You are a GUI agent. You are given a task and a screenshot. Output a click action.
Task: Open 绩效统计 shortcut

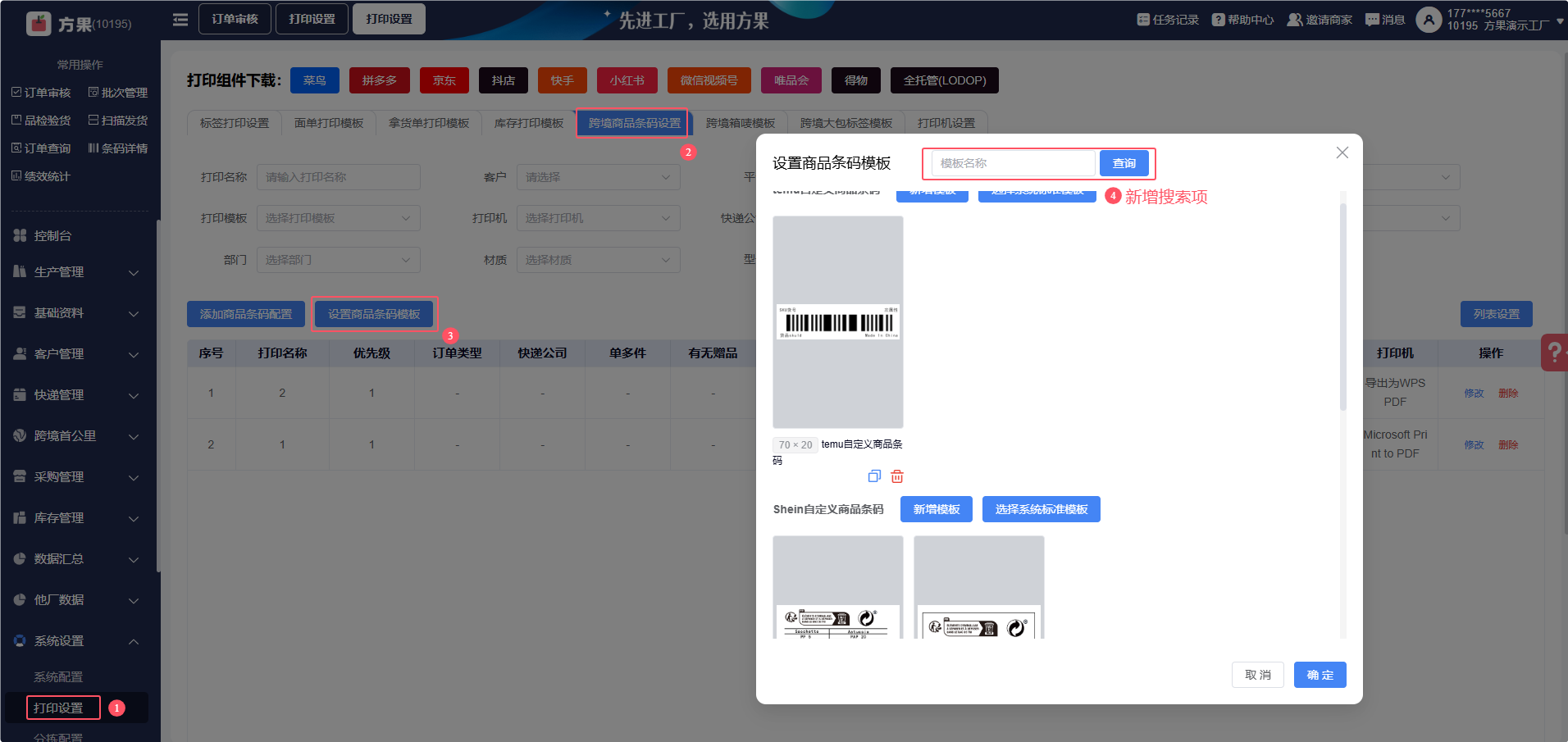point(41,176)
